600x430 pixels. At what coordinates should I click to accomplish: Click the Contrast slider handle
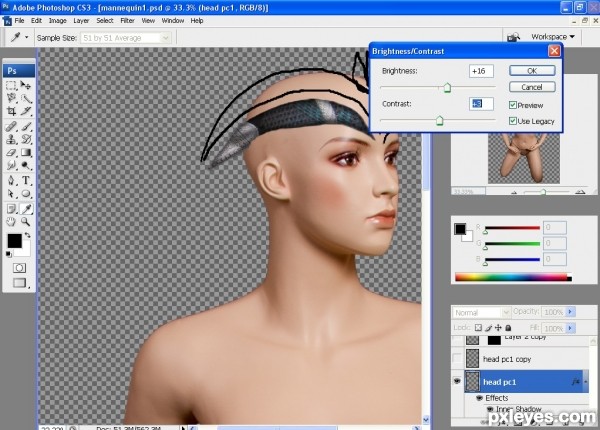tap(440, 121)
